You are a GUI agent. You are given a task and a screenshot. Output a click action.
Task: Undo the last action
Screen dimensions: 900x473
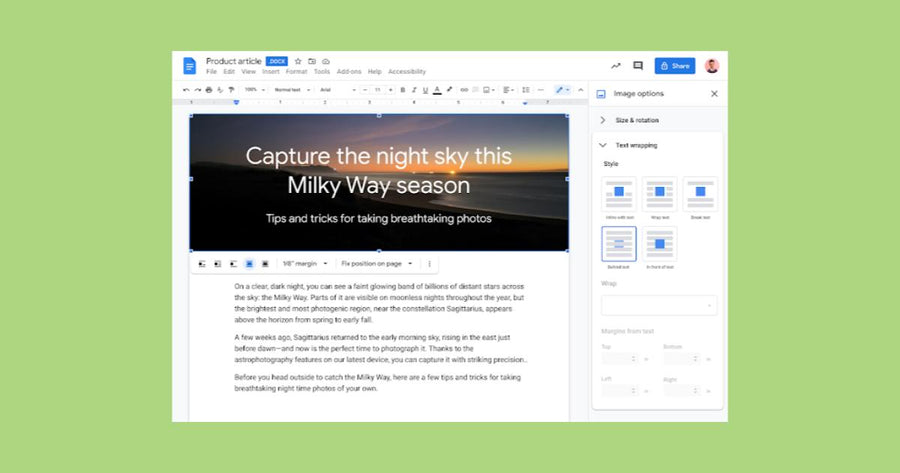point(186,90)
